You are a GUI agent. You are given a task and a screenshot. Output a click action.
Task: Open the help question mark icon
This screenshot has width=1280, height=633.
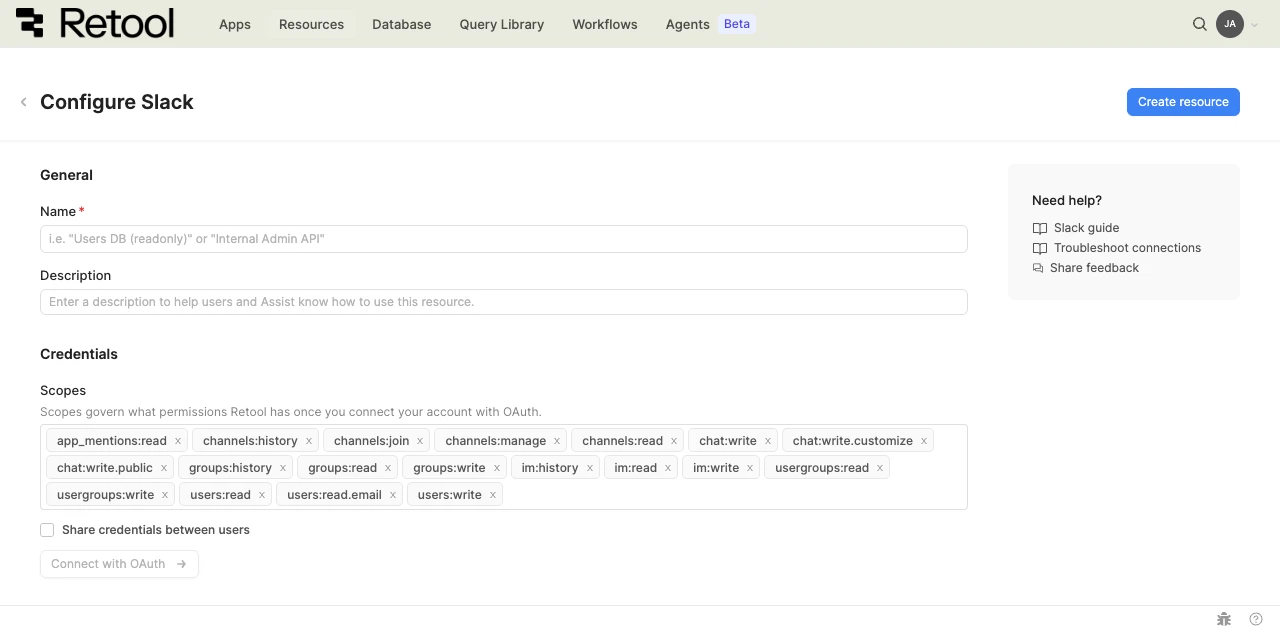coord(1256,619)
